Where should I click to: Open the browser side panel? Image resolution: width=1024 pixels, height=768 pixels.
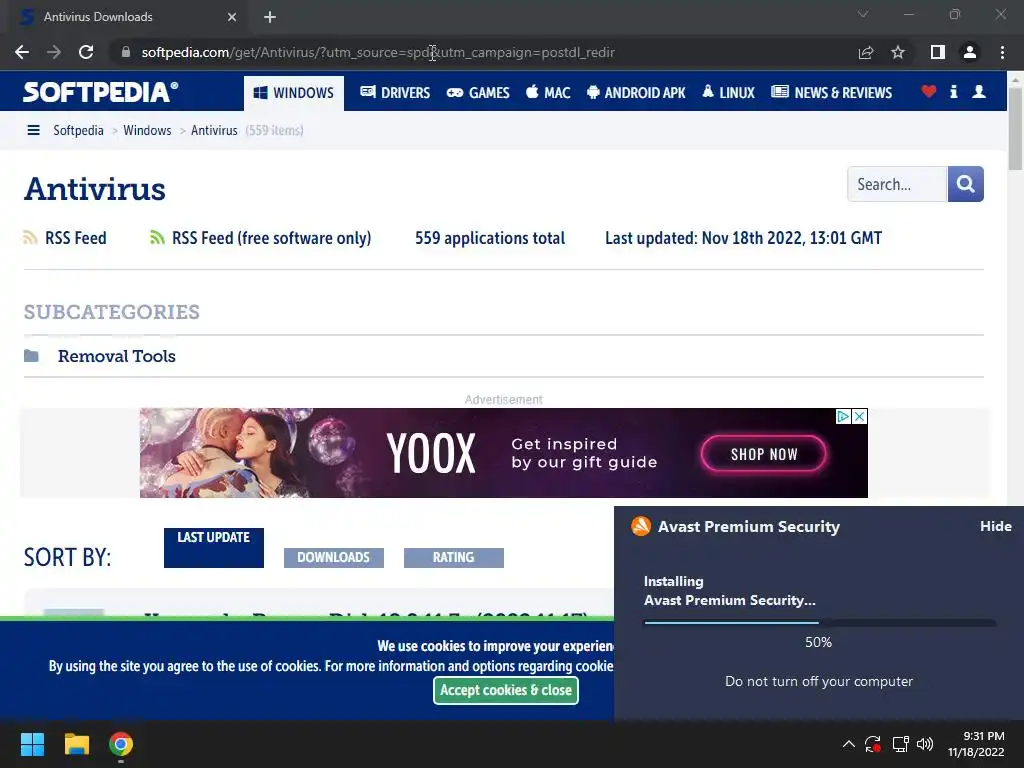938,52
